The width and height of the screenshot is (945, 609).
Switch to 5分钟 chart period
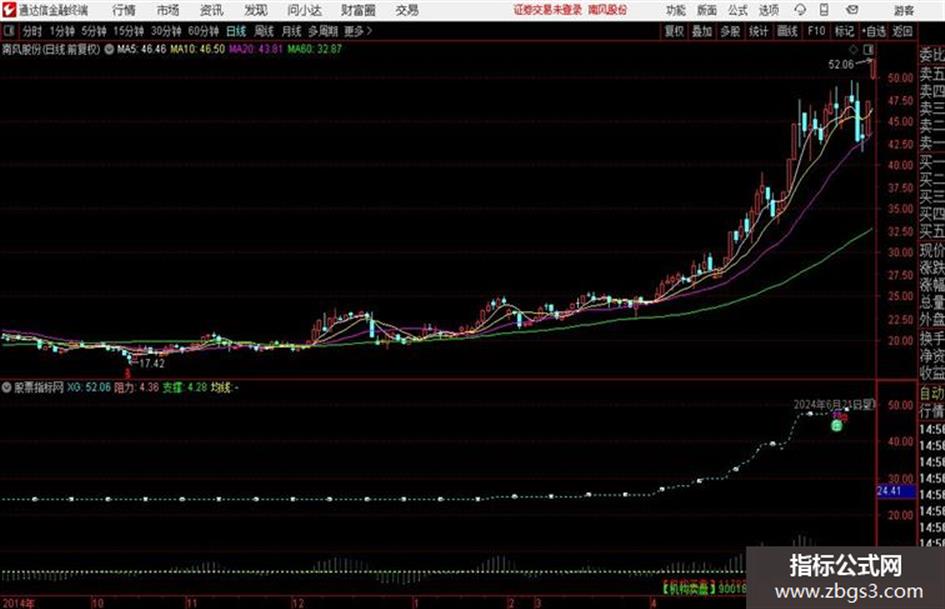tap(94, 31)
